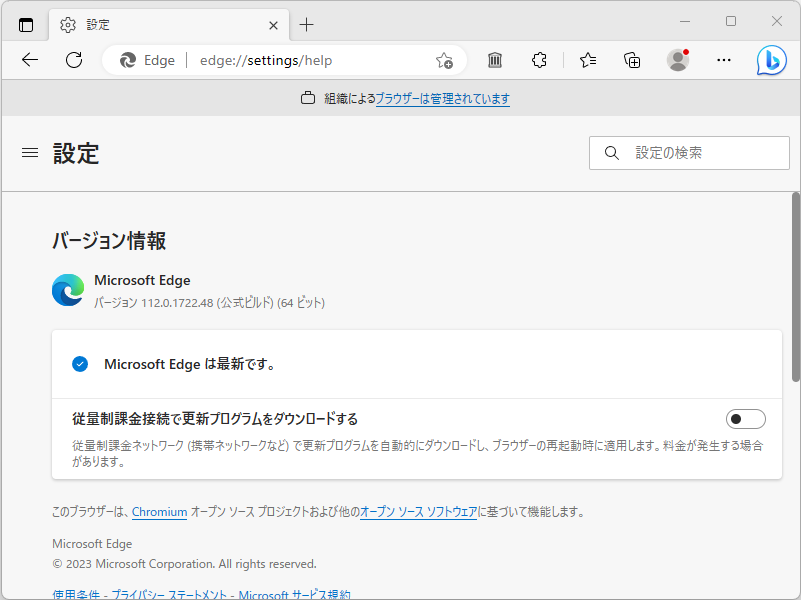Viewport: 801px width, 600px height.
Task: Open the Favorites star toolbar icon
Action: pos(587,60)
